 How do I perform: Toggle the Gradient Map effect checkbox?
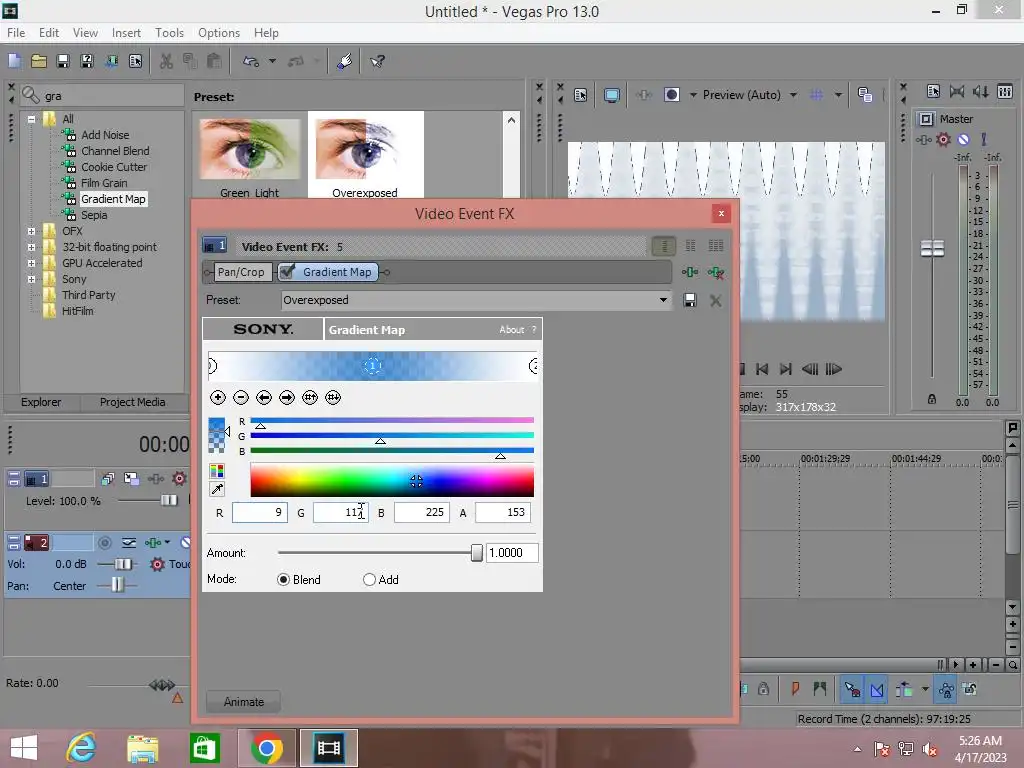tap(287, 272)
